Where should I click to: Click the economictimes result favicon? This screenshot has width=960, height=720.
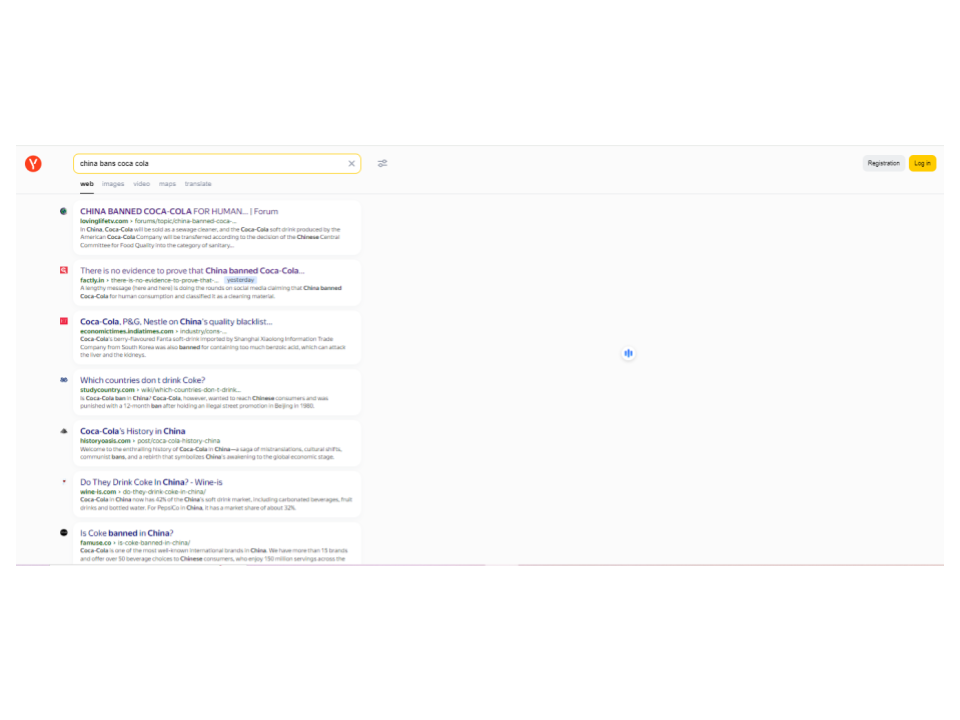[x=64, y=321]
